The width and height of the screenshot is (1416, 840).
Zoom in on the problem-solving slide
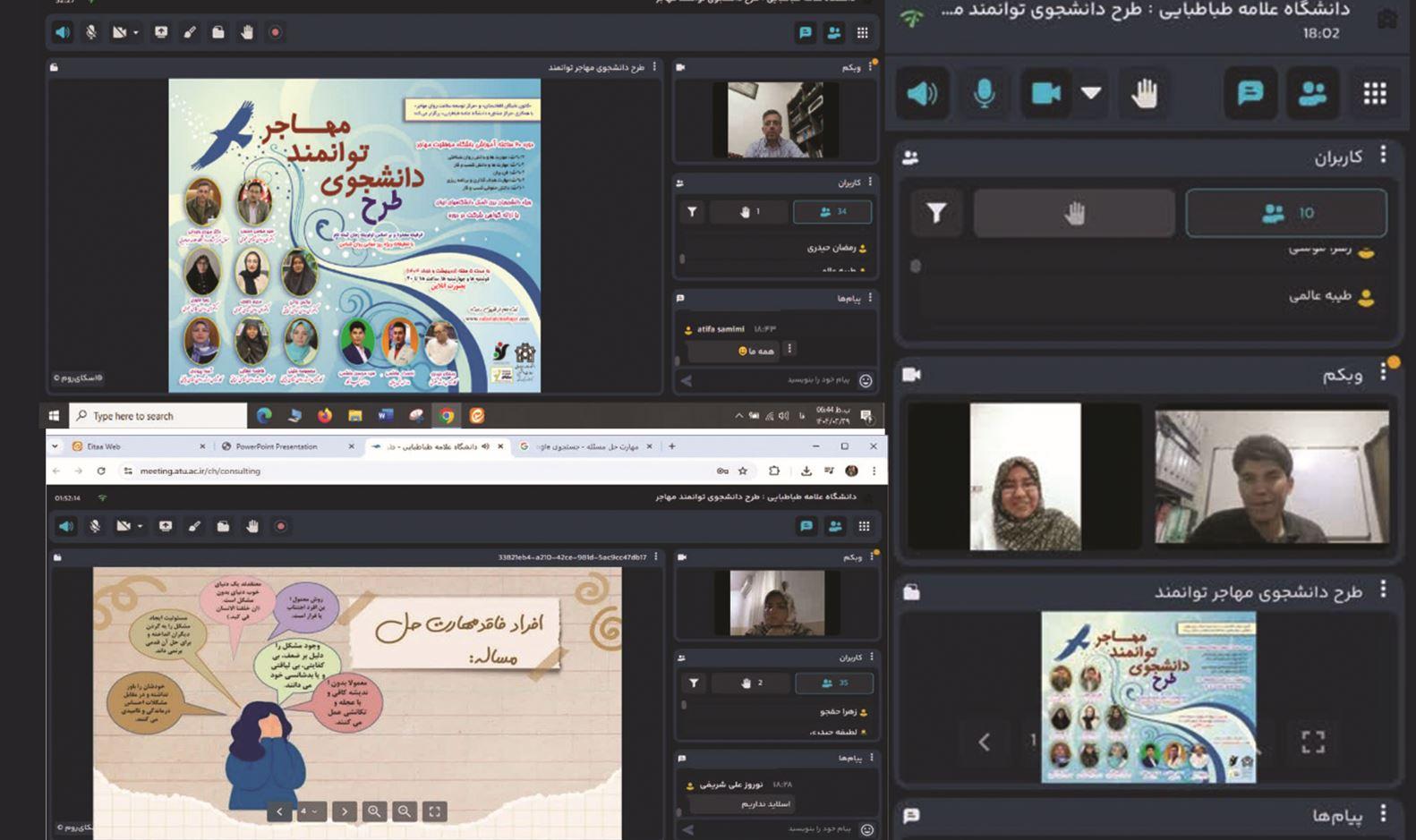[374, 811]
